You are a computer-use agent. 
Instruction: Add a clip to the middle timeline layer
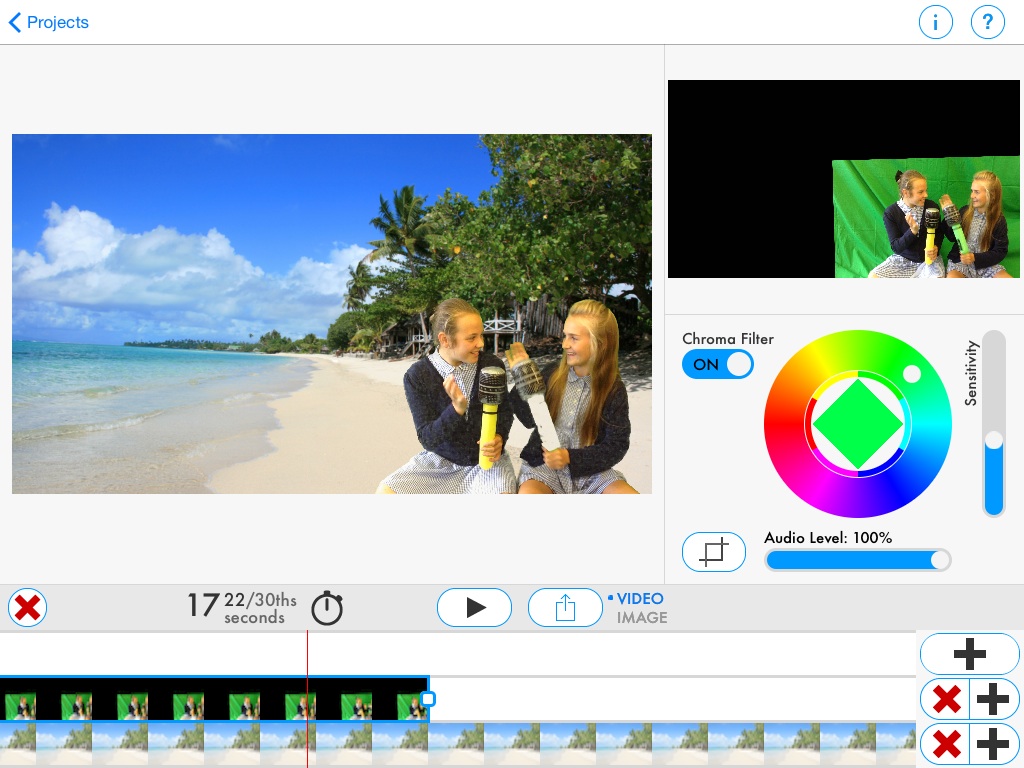(994, 698)
